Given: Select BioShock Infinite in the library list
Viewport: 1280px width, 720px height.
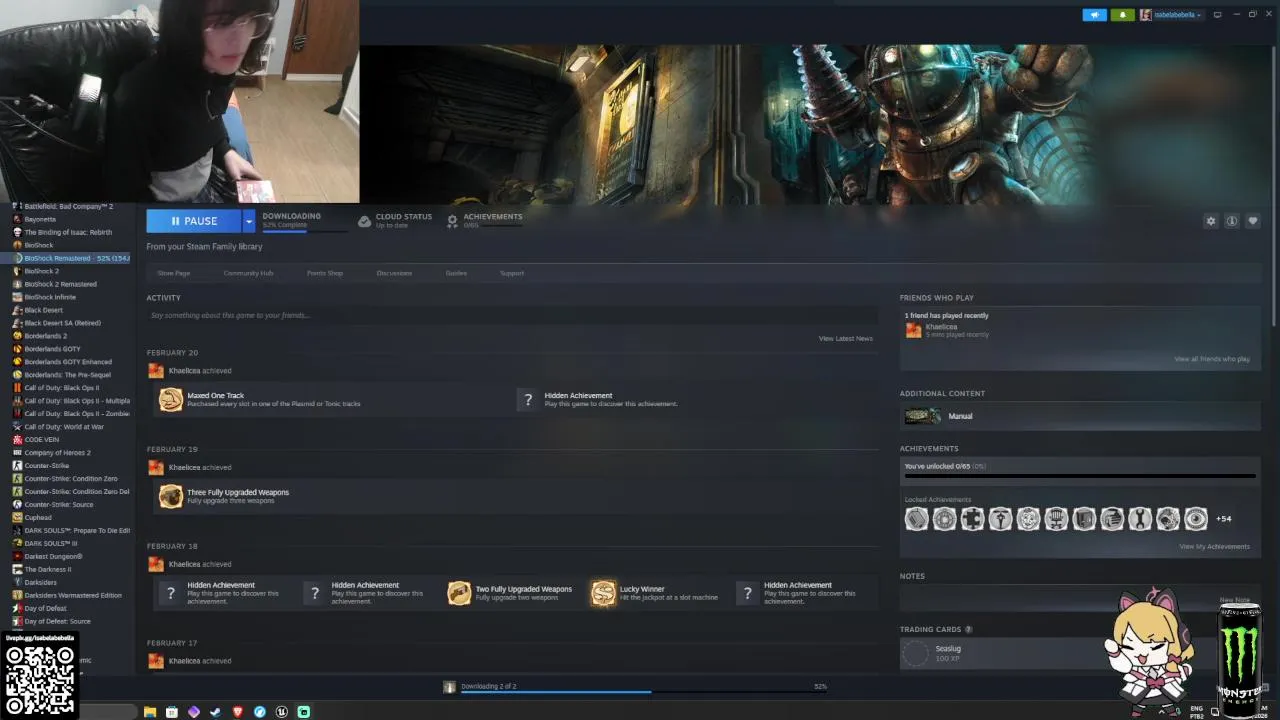Looking at the screenshot, I should click(50, 297).
